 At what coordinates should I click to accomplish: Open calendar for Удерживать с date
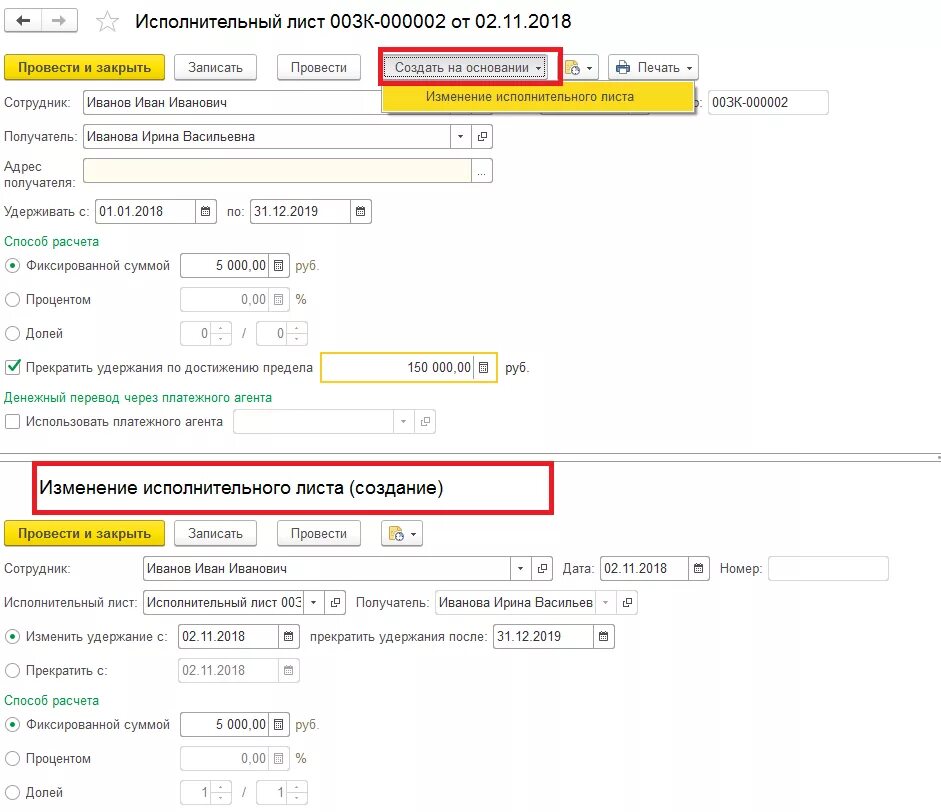pos(205,211)
